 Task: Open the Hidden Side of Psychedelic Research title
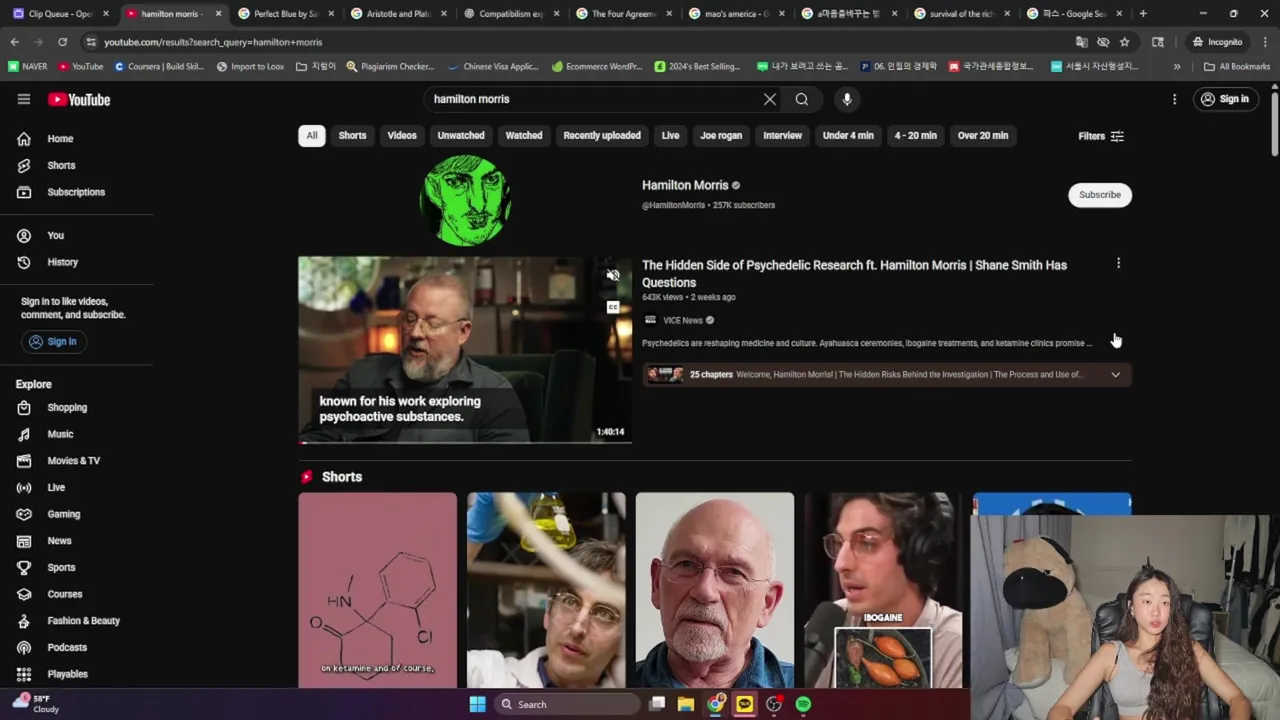pyautogui.click(x=854, y=273)
